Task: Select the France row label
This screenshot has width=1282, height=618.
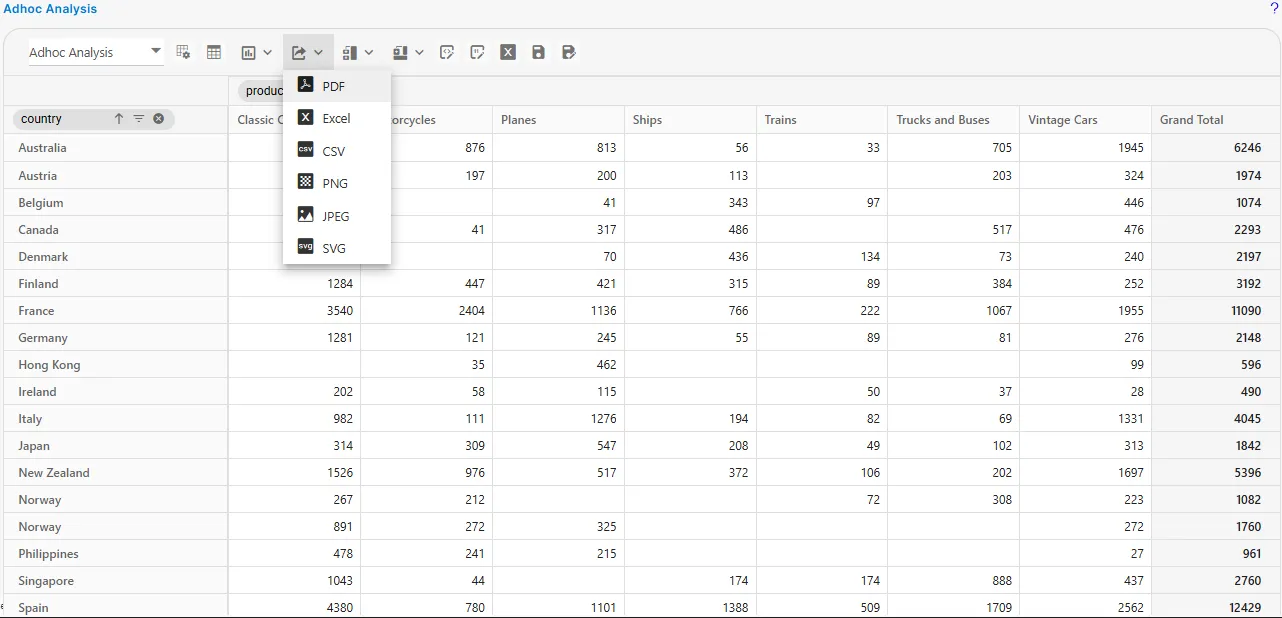Action: 36,311
